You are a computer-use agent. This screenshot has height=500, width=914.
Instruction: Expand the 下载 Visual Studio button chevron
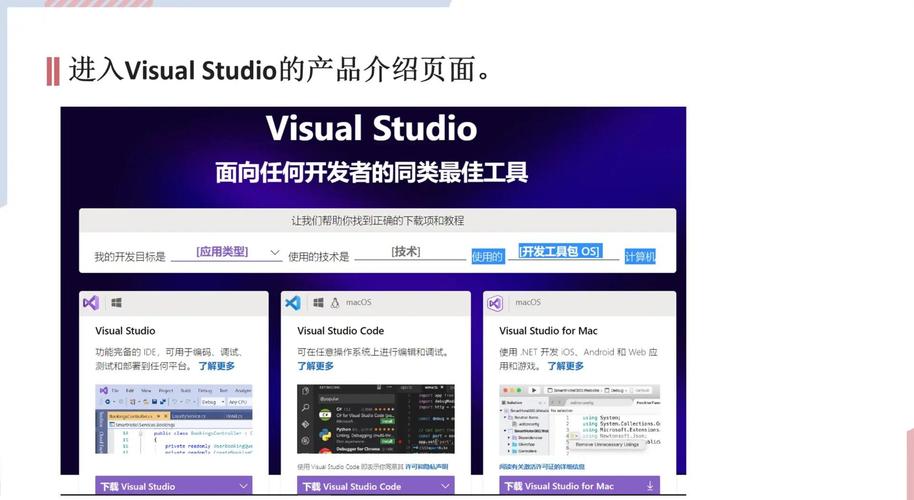pos(244,485)
